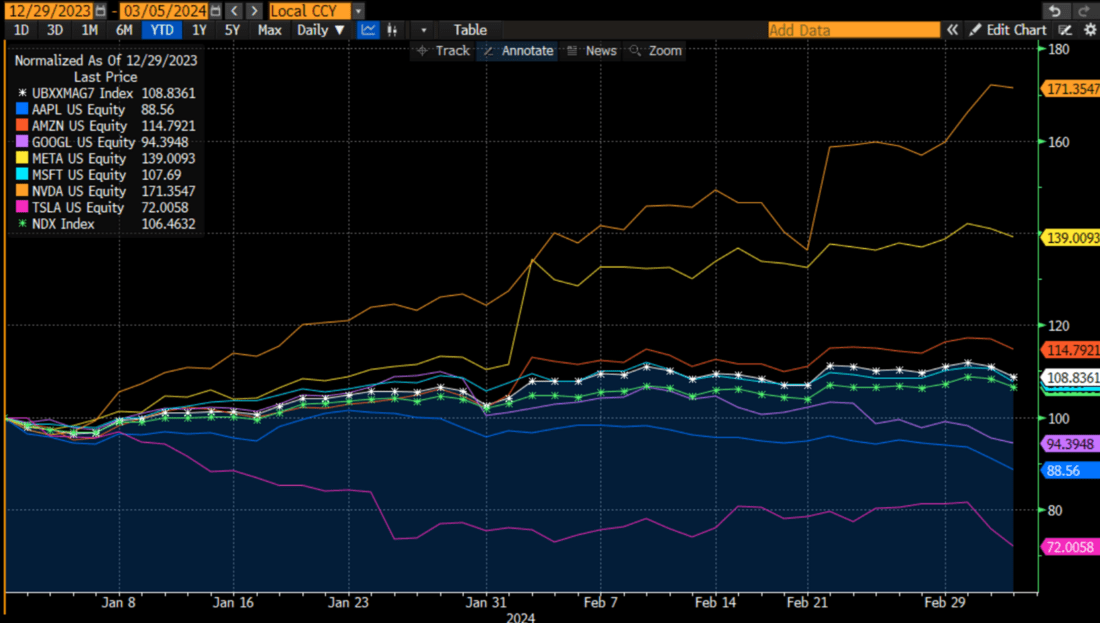Switch to the Table view
This screenshot has width=1100, height=623.
click(x=470, y=30)
